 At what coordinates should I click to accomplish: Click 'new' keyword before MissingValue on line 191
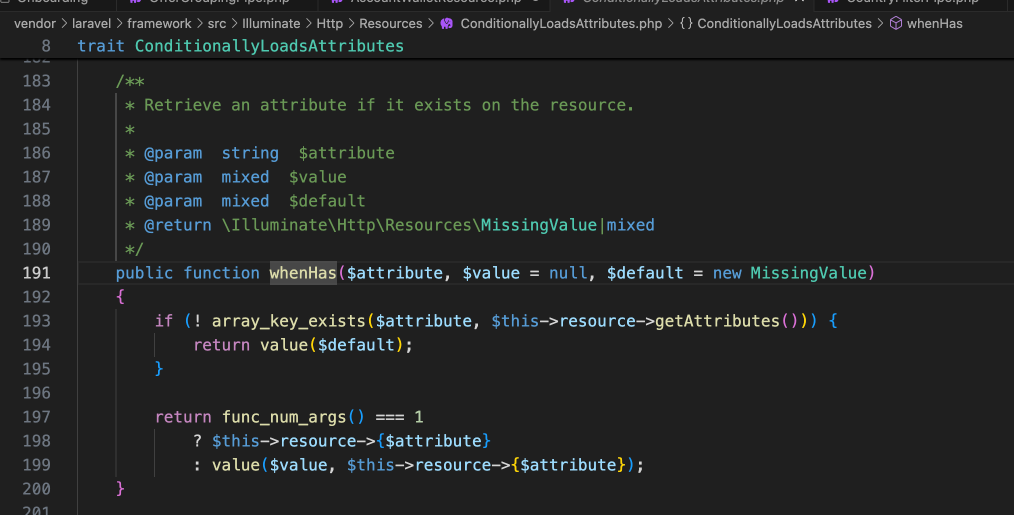pos(727,273)
